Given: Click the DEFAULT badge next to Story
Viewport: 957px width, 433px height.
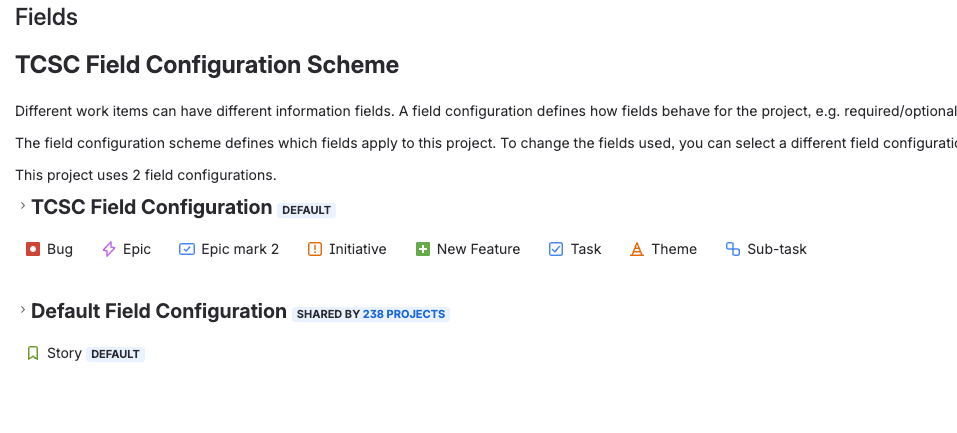Looking at the screenshot, I should [116, 354].
